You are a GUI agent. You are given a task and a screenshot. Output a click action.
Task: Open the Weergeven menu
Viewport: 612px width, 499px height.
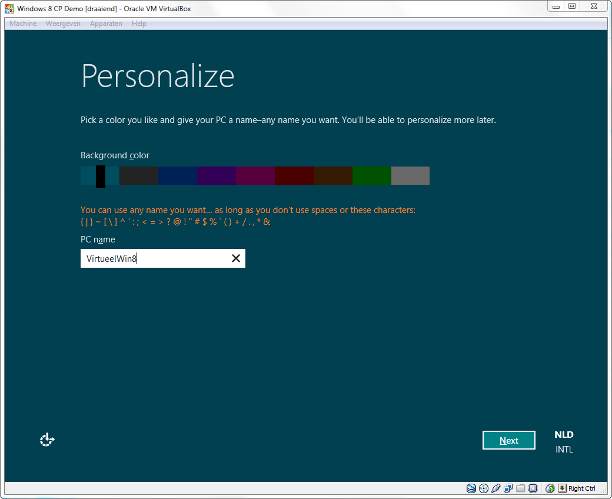click(63, 23)
